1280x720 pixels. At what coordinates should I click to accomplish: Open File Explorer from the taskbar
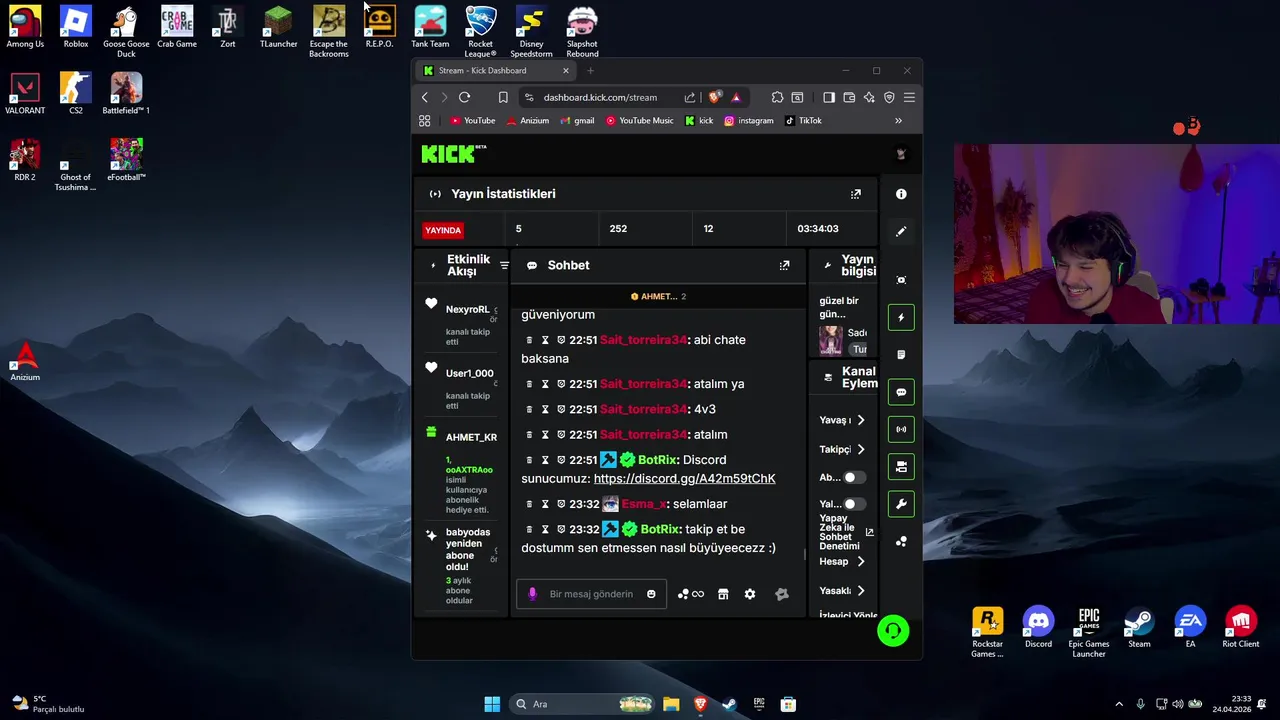tap(671, 704)
